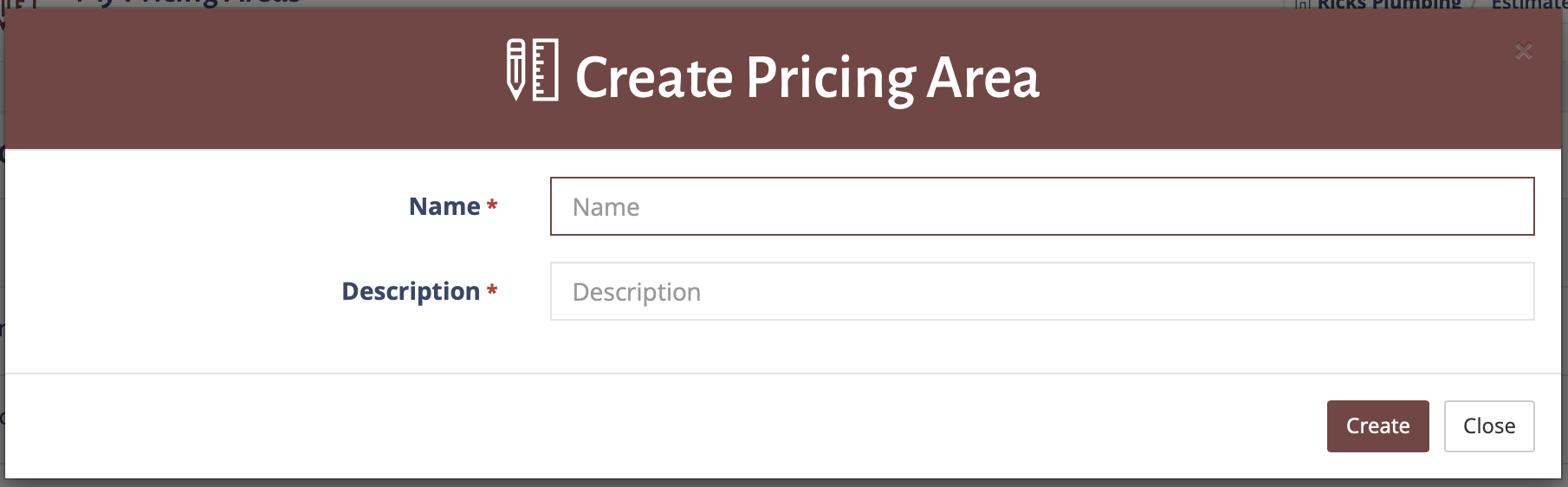Open the Ricks Plumbing breadcrumb link
The width and height of the screenshot is (1568, 487).
pyautogui.click(x=1389, y=4)
